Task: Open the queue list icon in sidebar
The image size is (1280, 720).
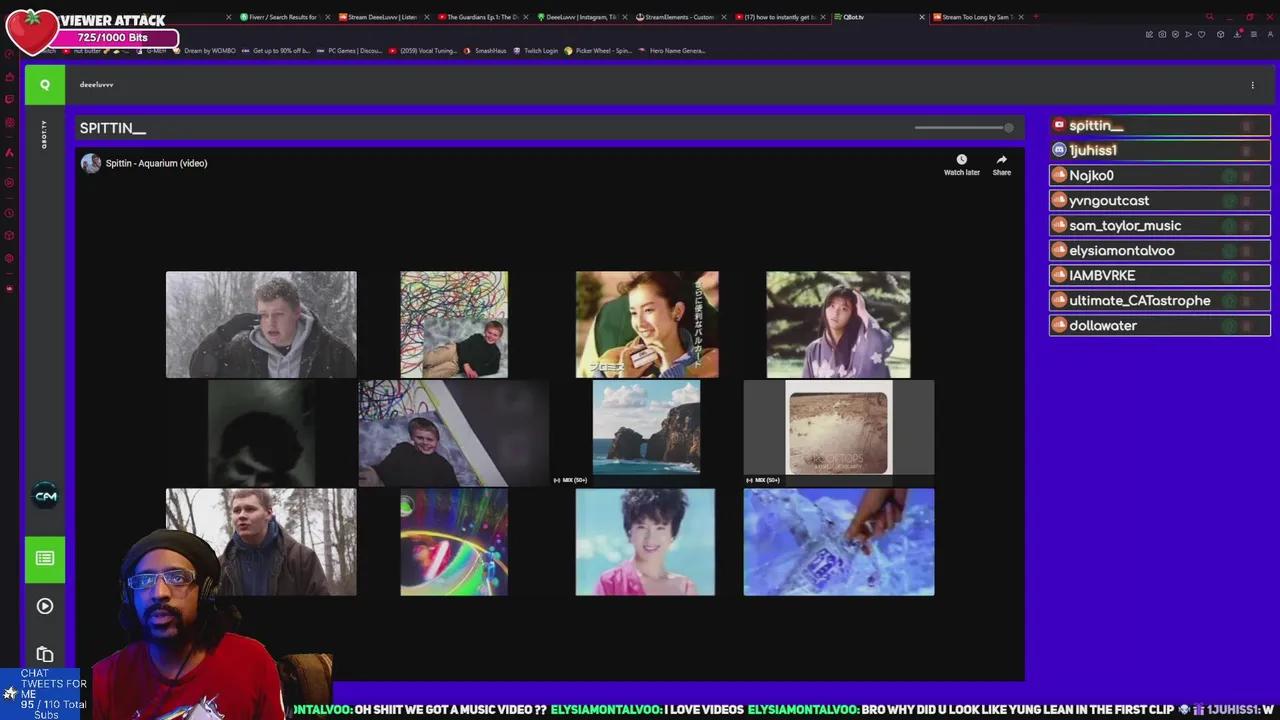Action: 45,558
